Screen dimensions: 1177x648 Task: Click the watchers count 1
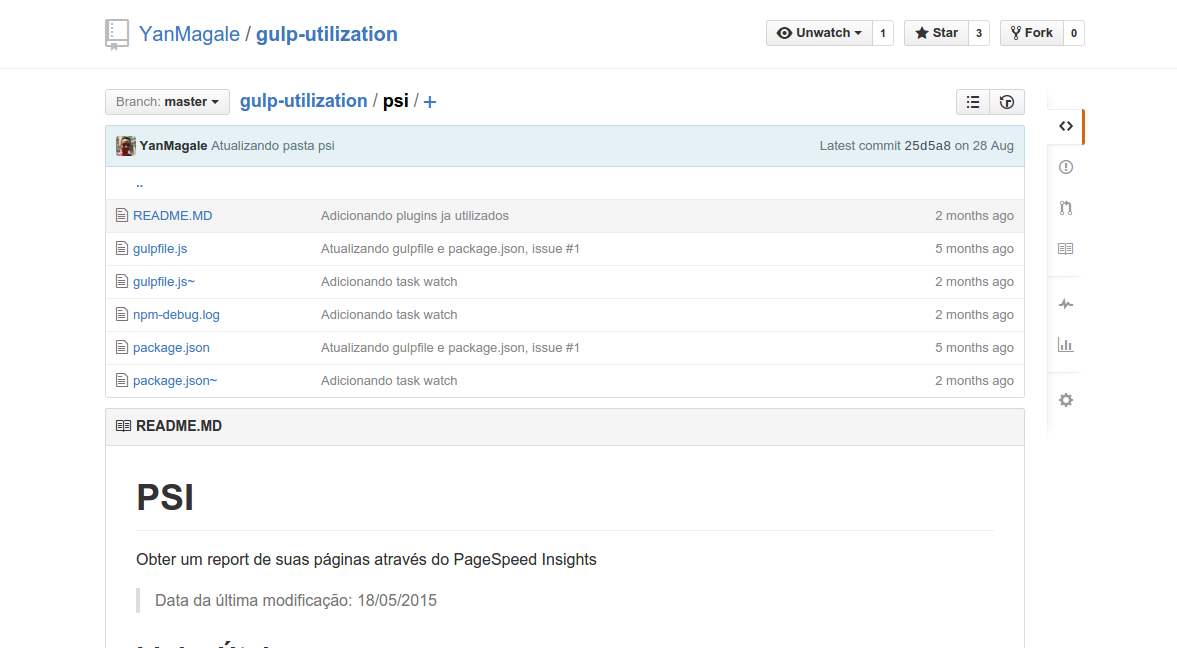click(883, 33)
